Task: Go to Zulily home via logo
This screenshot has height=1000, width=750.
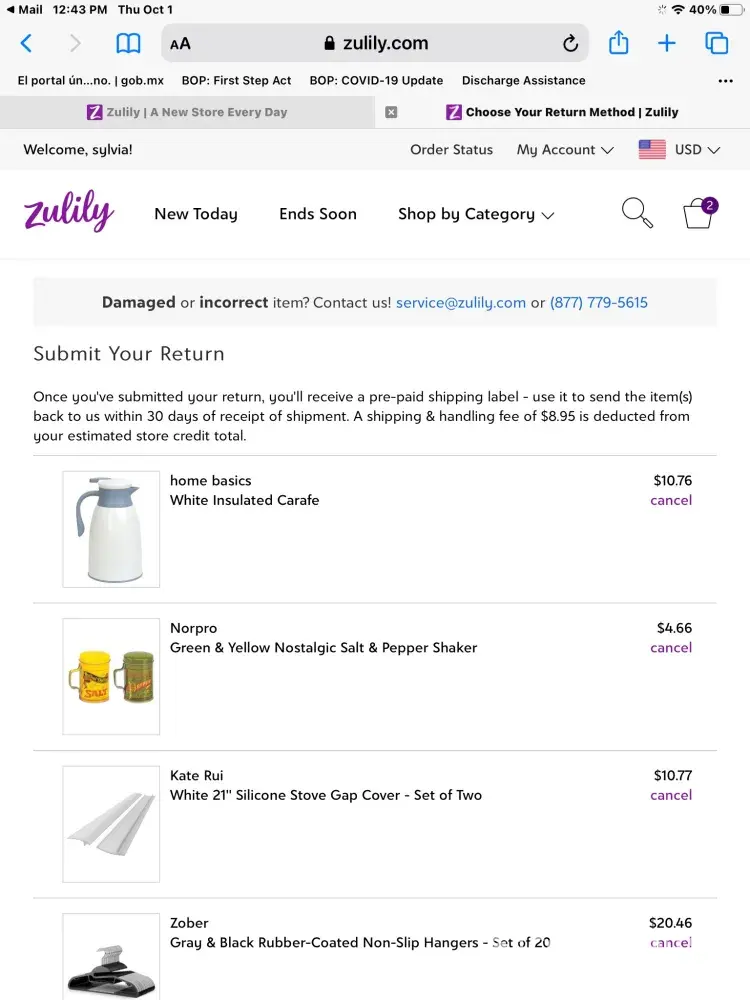Action: coord(69,213)
